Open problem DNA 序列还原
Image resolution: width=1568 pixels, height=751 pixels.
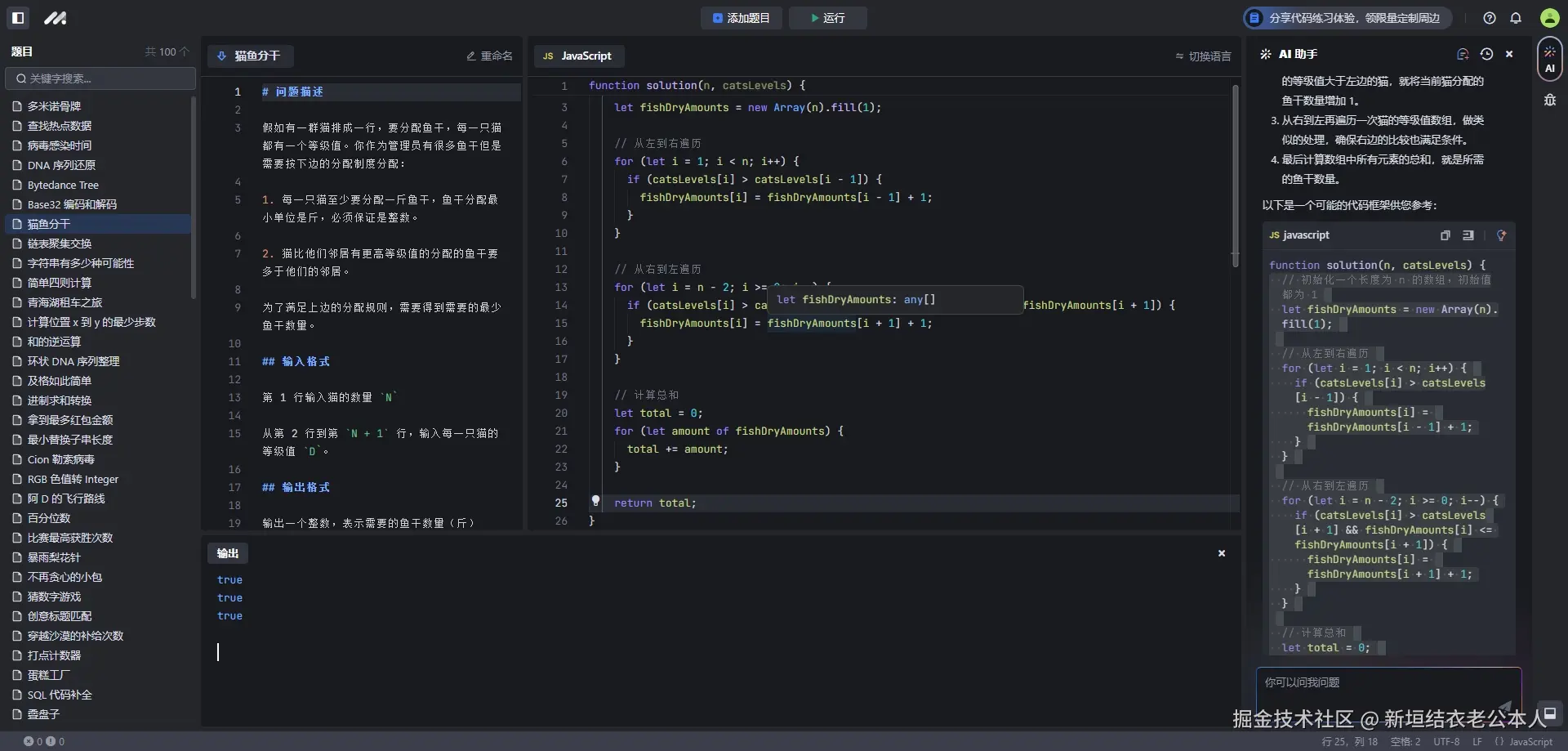coord(98,165)
